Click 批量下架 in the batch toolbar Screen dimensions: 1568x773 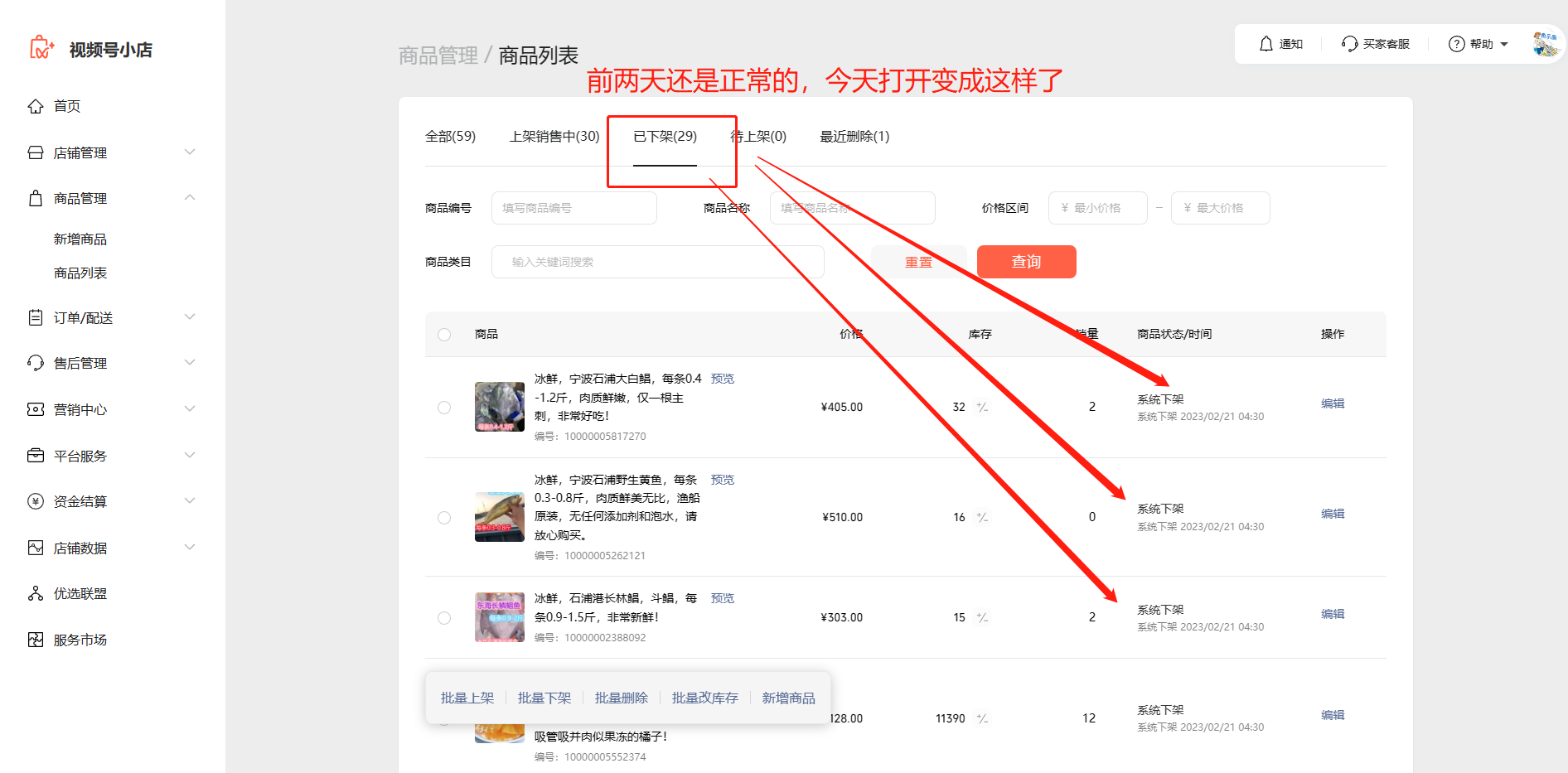point(544,698)
